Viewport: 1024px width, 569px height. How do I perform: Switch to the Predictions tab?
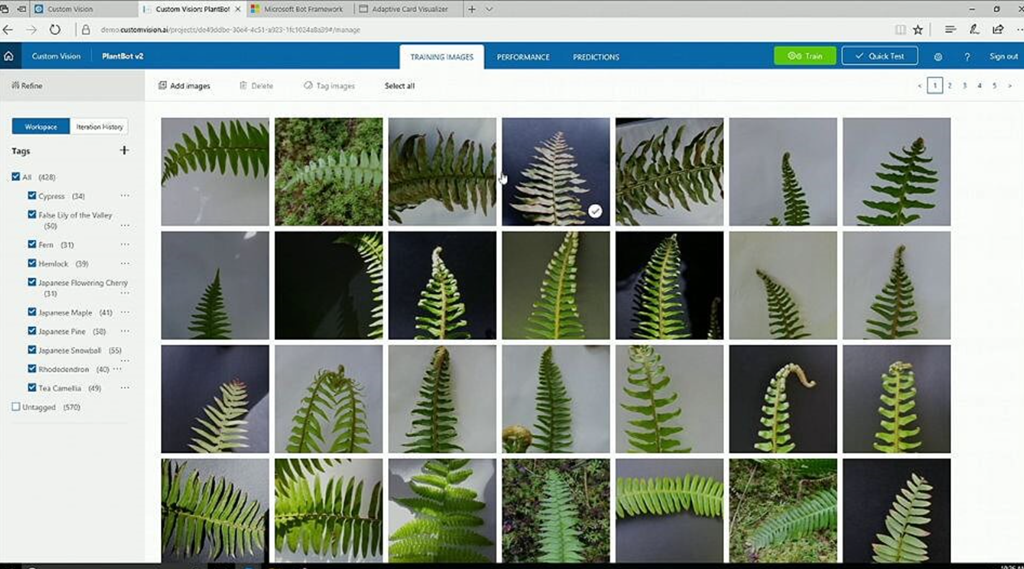click(x=596, y=57)
